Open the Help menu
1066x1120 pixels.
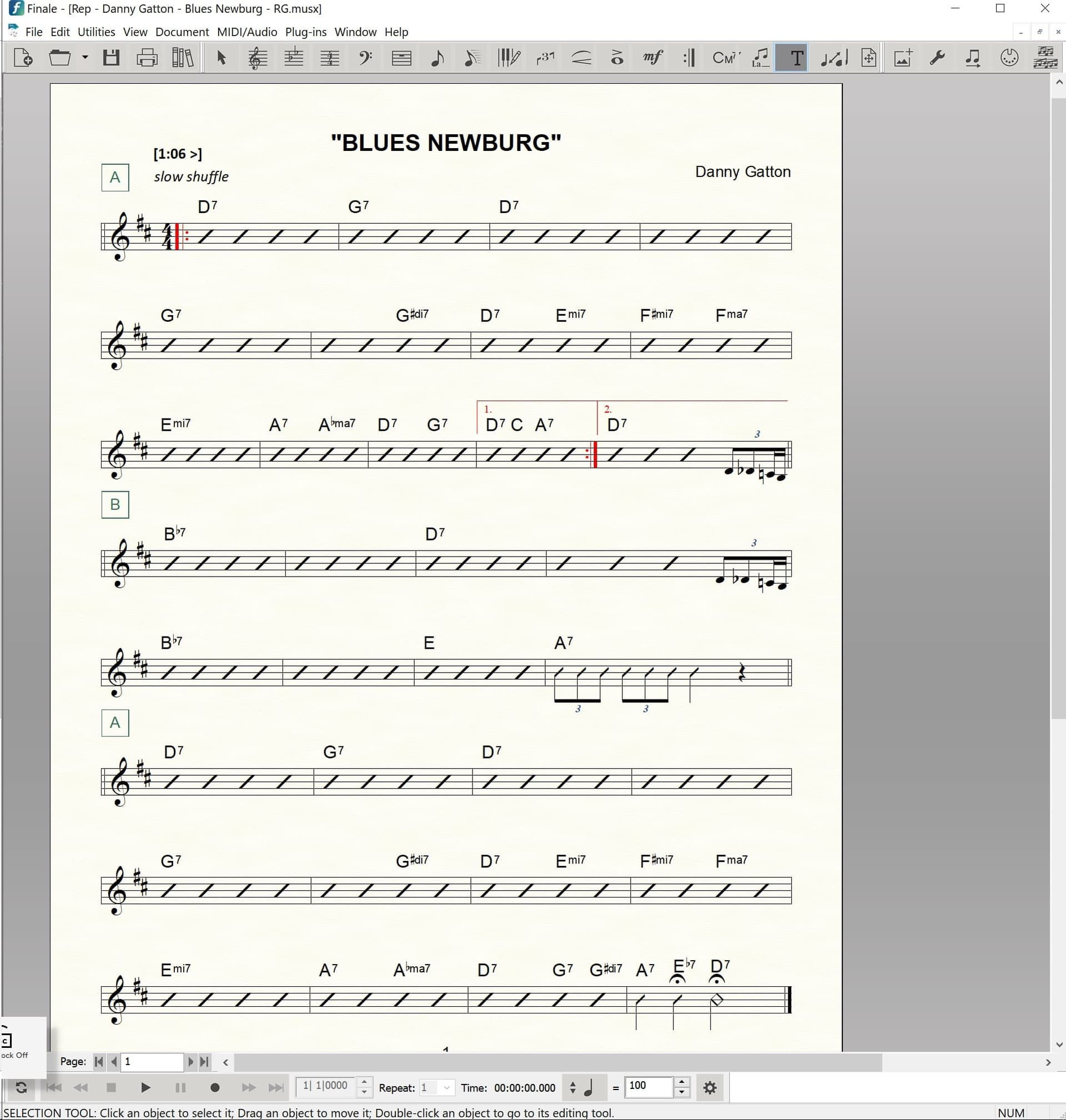(396, 32)
